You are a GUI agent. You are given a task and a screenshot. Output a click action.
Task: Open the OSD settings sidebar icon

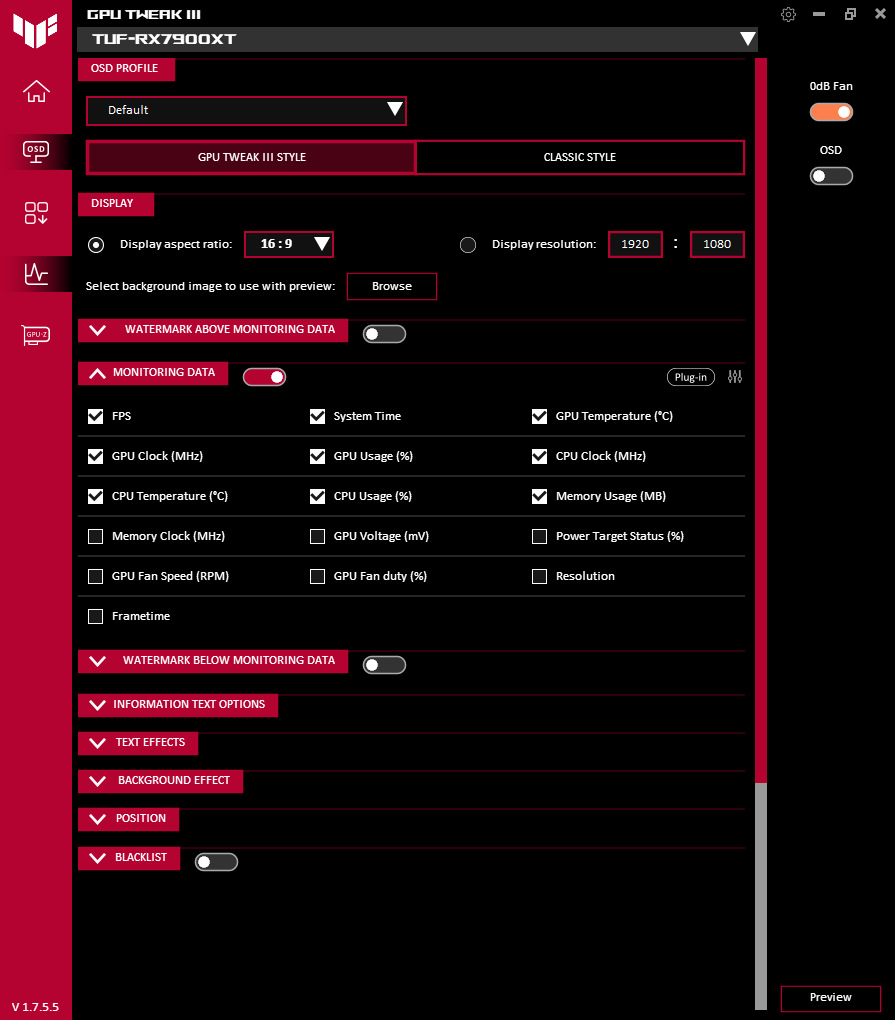click(x=36, y=152)
